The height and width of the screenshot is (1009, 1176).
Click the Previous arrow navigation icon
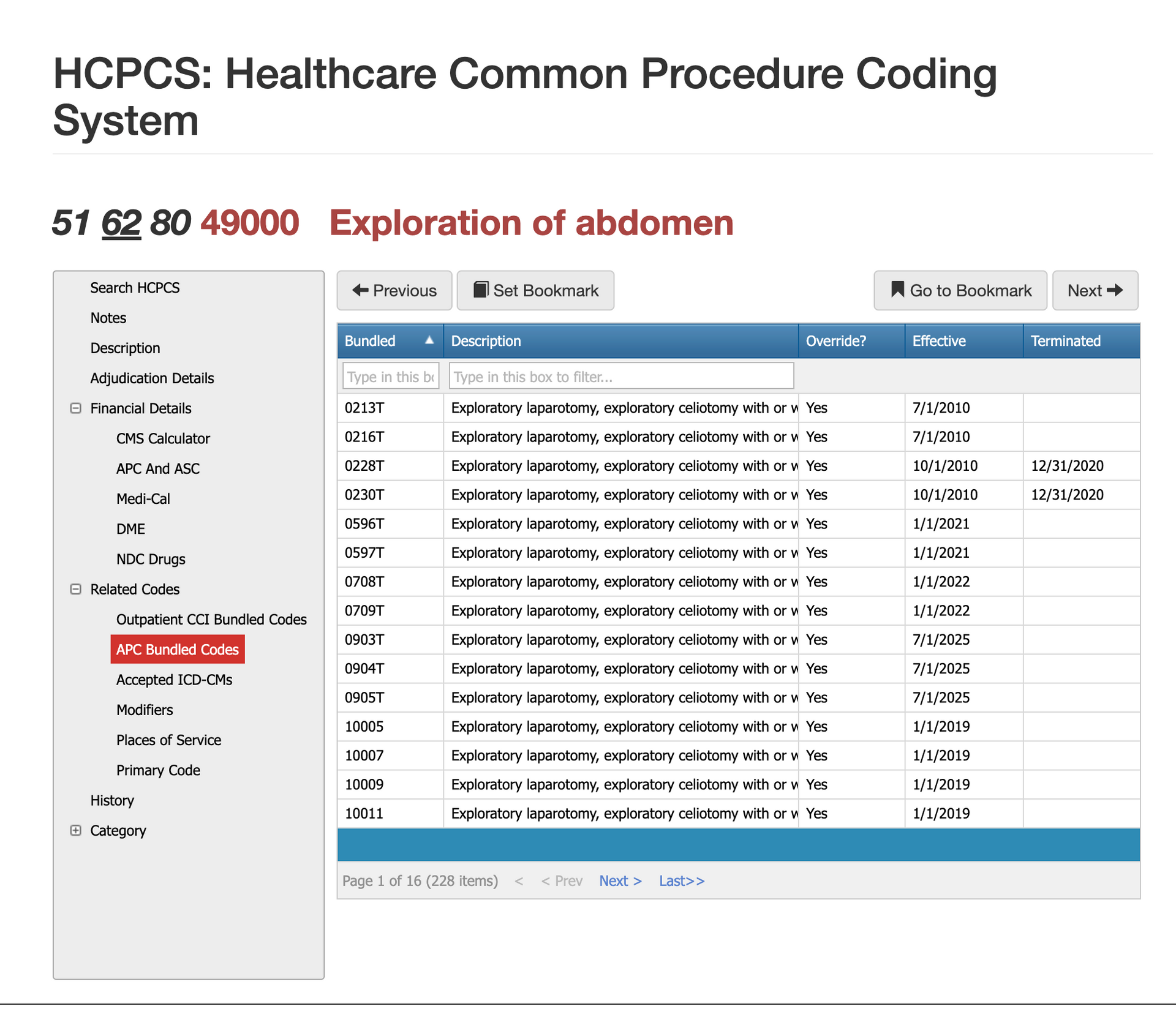(x=362, y=290)
